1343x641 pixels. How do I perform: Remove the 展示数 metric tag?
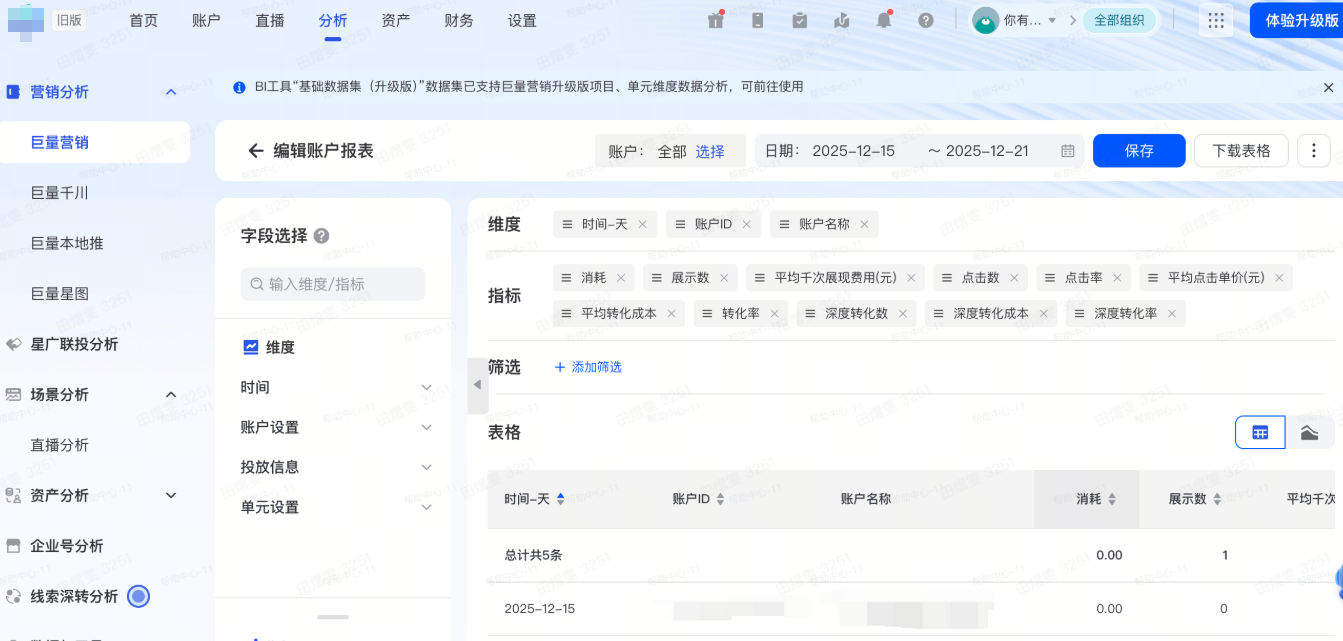tap(724, 278)
